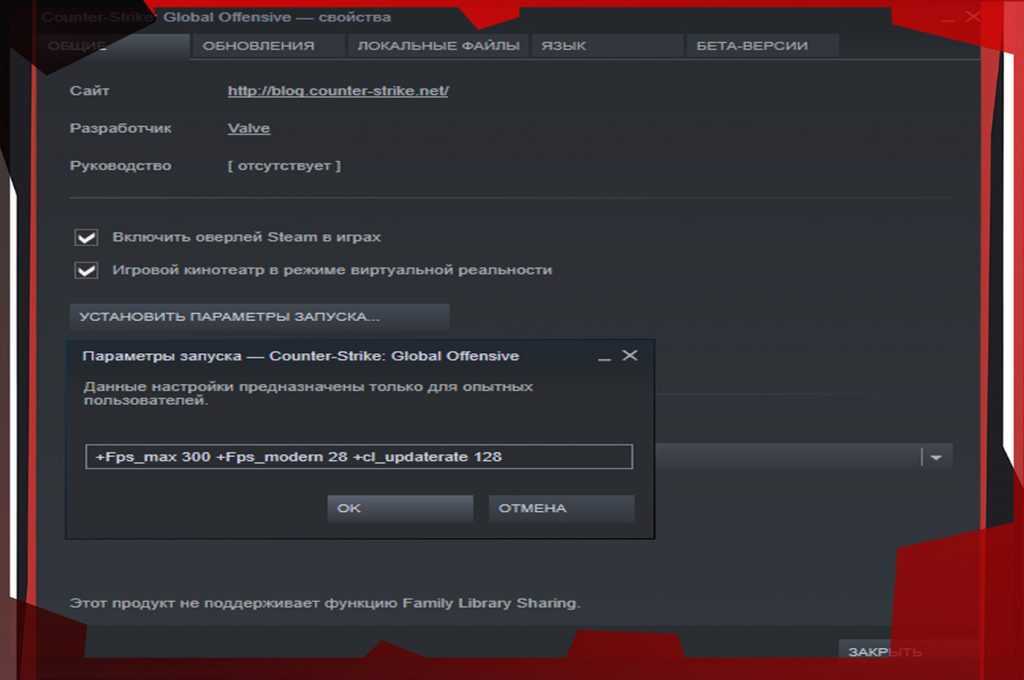Follow the Valve developer link
Viewport: 1024px width, 680px height.
coord(249,128)
